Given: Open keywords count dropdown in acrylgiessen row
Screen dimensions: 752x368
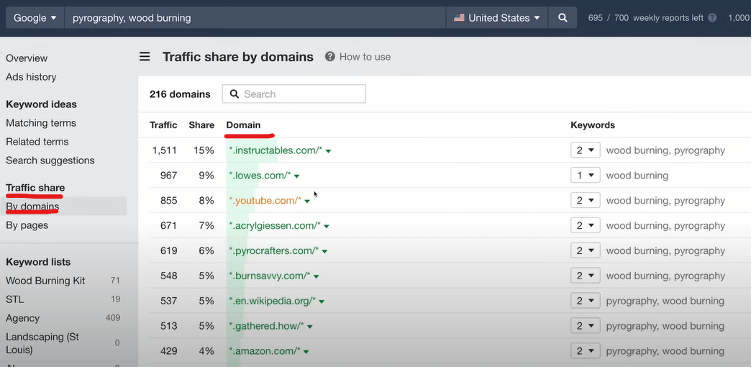Looking at the screenshot, I should [585, 226].
